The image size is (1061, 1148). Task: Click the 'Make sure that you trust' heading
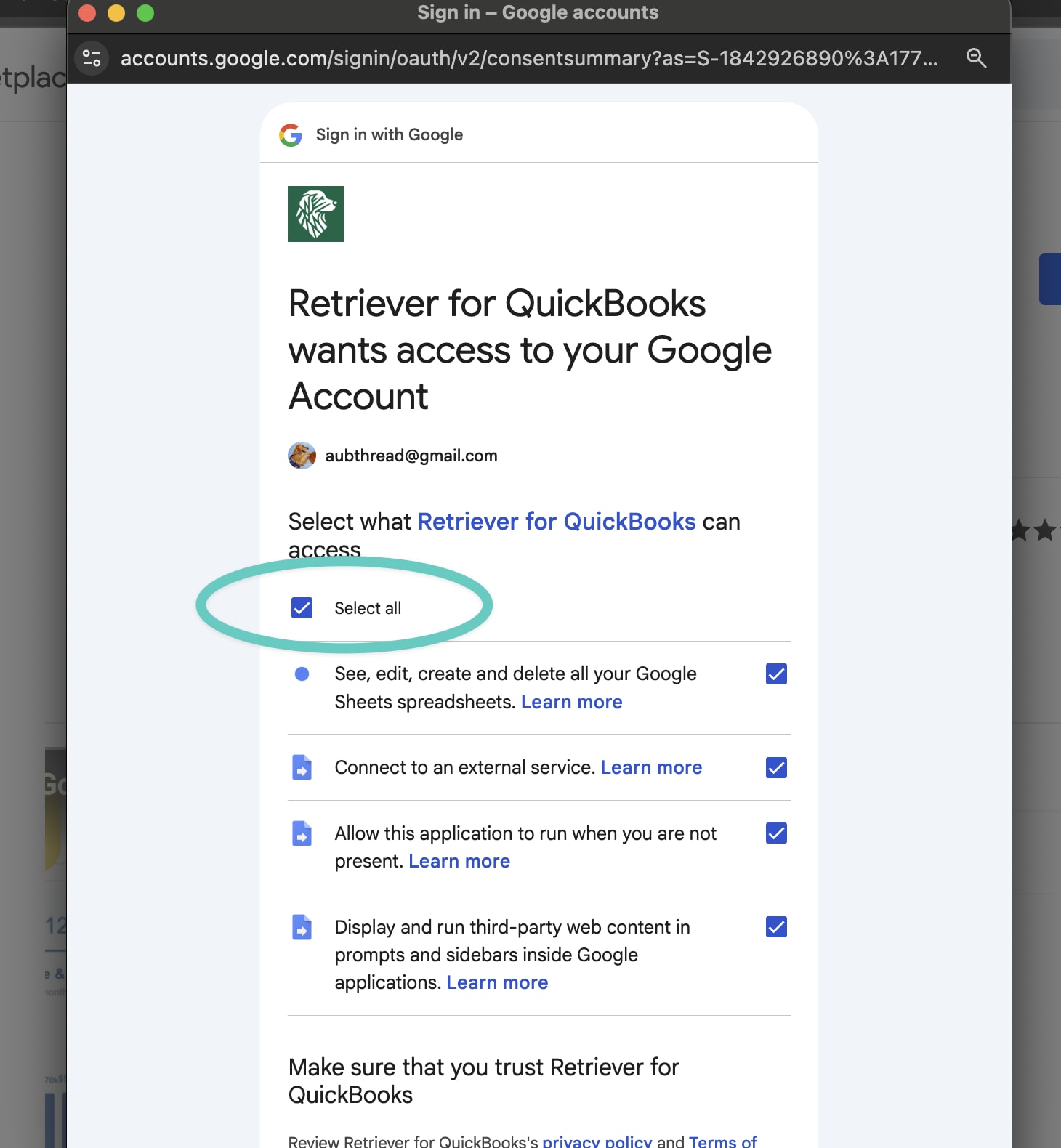(484, 1080)
